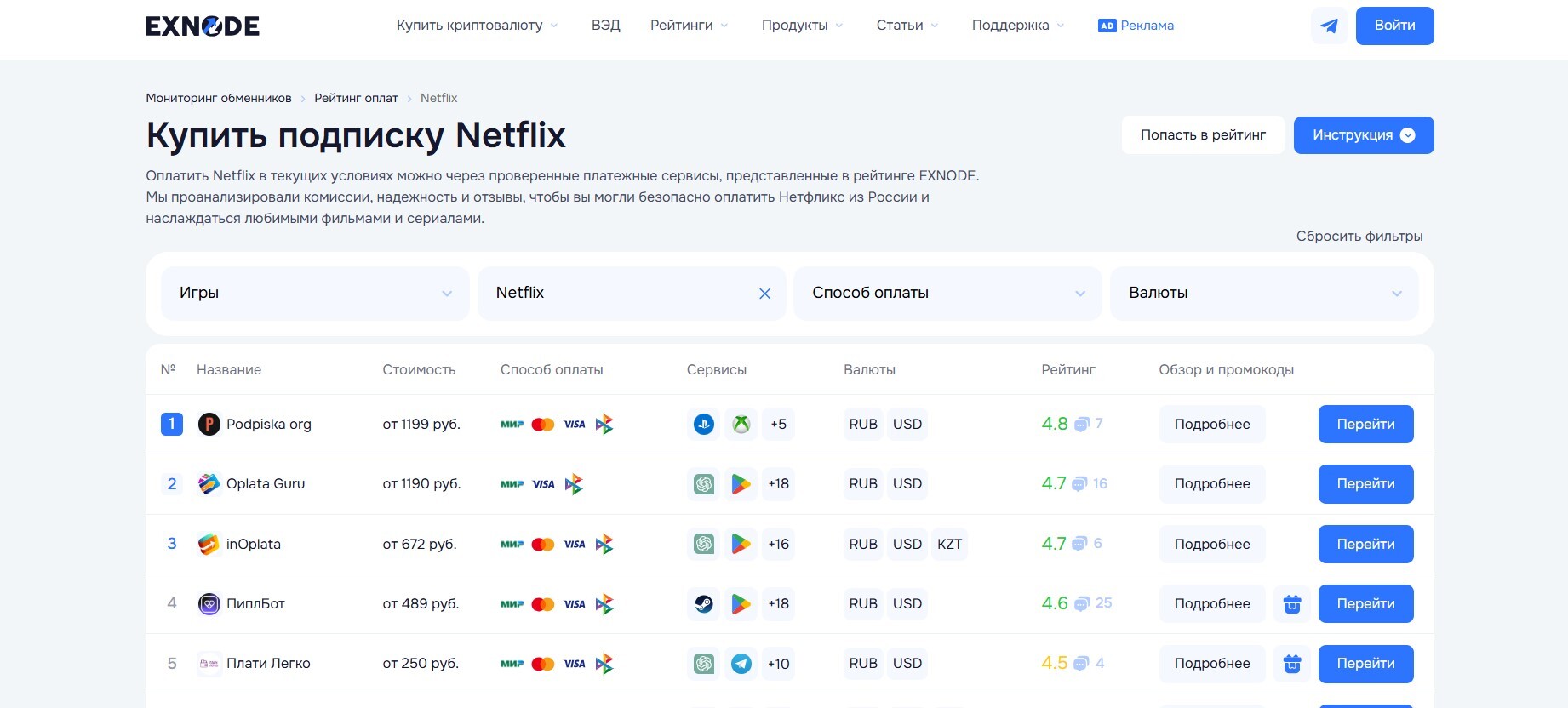The image size is (1568, 708).
Task: Open the Способ оплаты filter dropdown
Action: (947, 294)
